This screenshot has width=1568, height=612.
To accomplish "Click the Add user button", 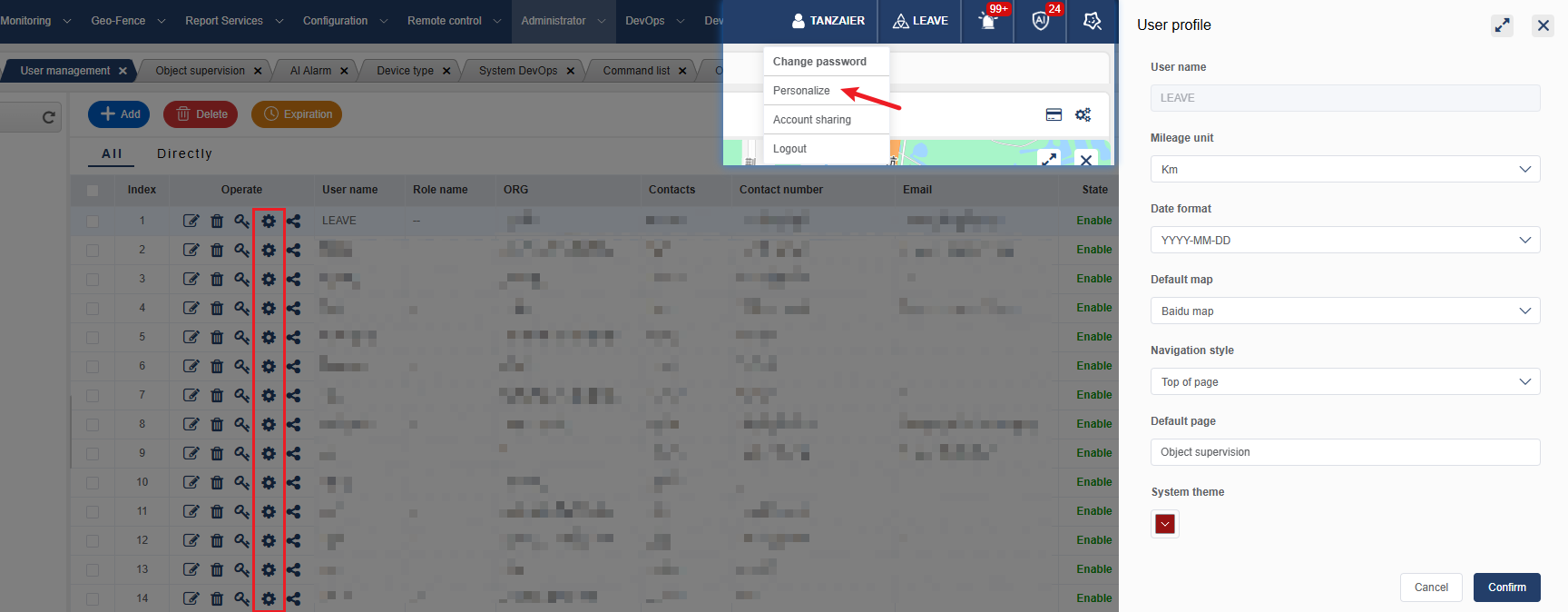I will [x=120, y=114].
